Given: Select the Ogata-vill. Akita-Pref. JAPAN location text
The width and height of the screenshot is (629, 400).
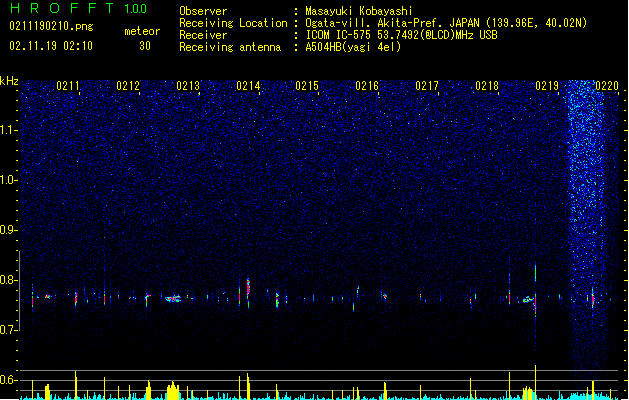Looking at the screenshot, I should coord(446,23).
